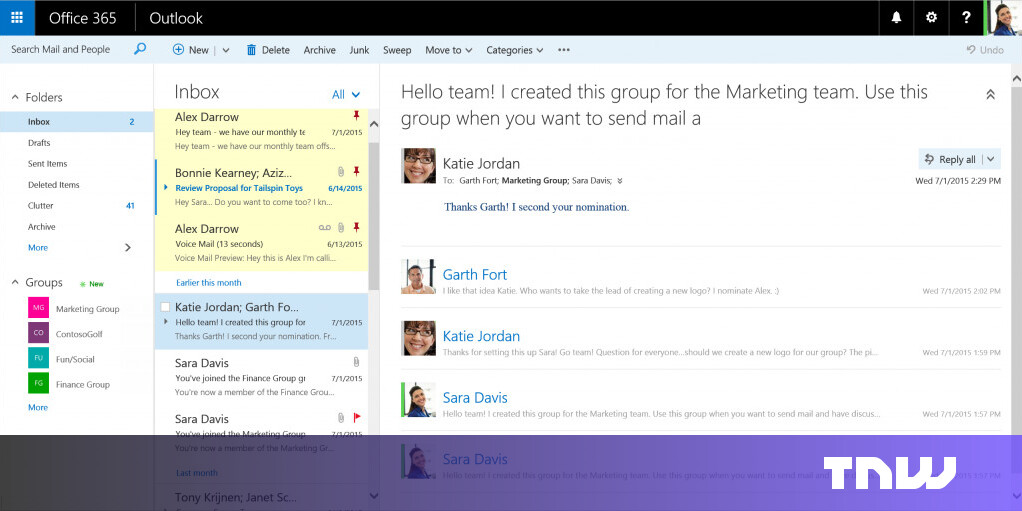Collapse conversation with double chevron
This screenshot has height=511, width=1022.
click(990, 95)
